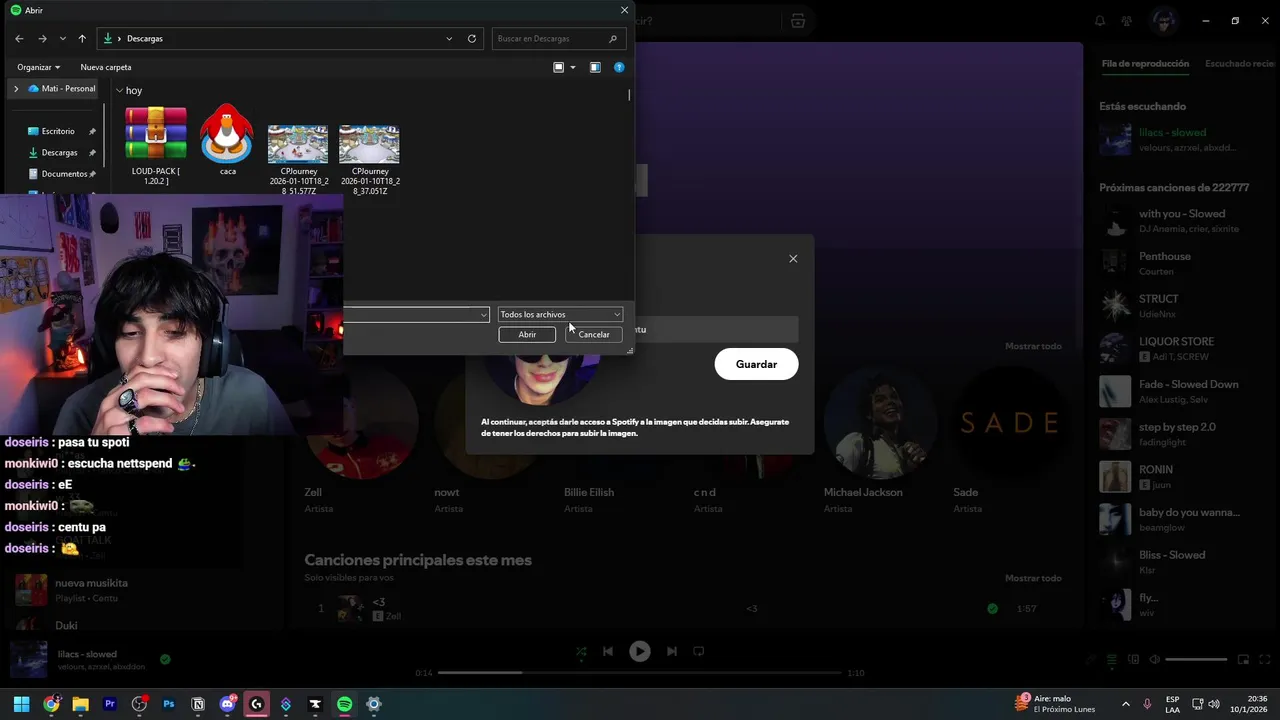Open the file name combo box dropdown
Image resolution: width=1280 pixels, height=720 pixels.
coord(484,315)
